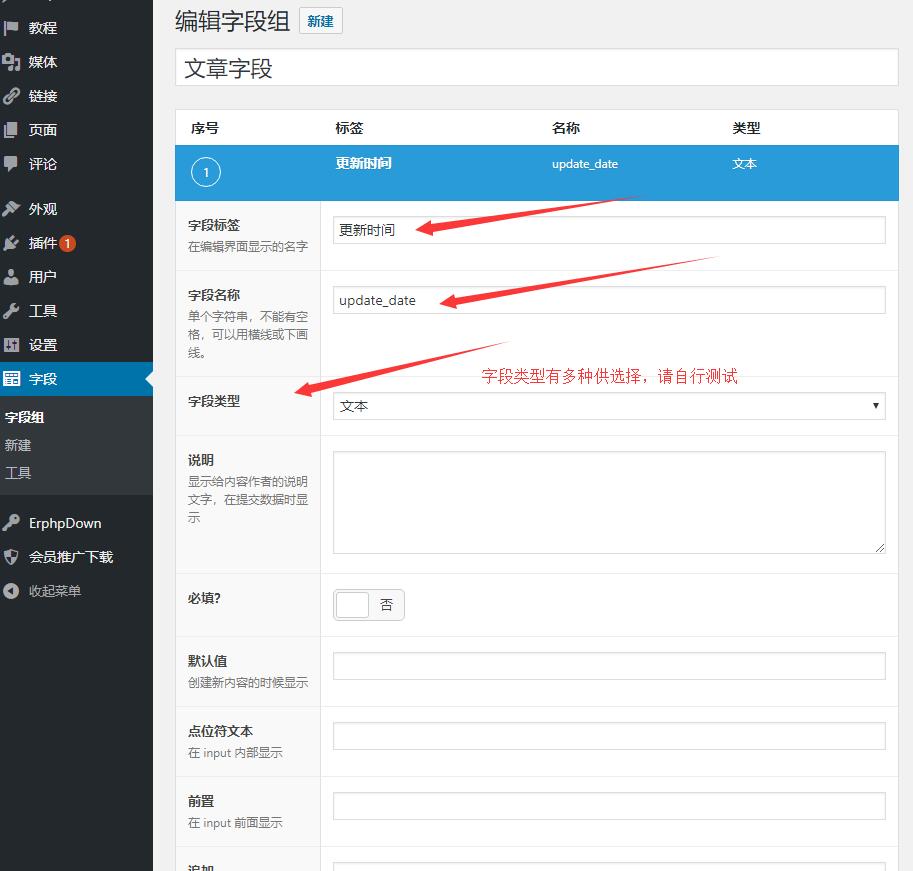Toggle the 必填? required switch
This screenshot has width=913, height=871.
tap(368, 605)
